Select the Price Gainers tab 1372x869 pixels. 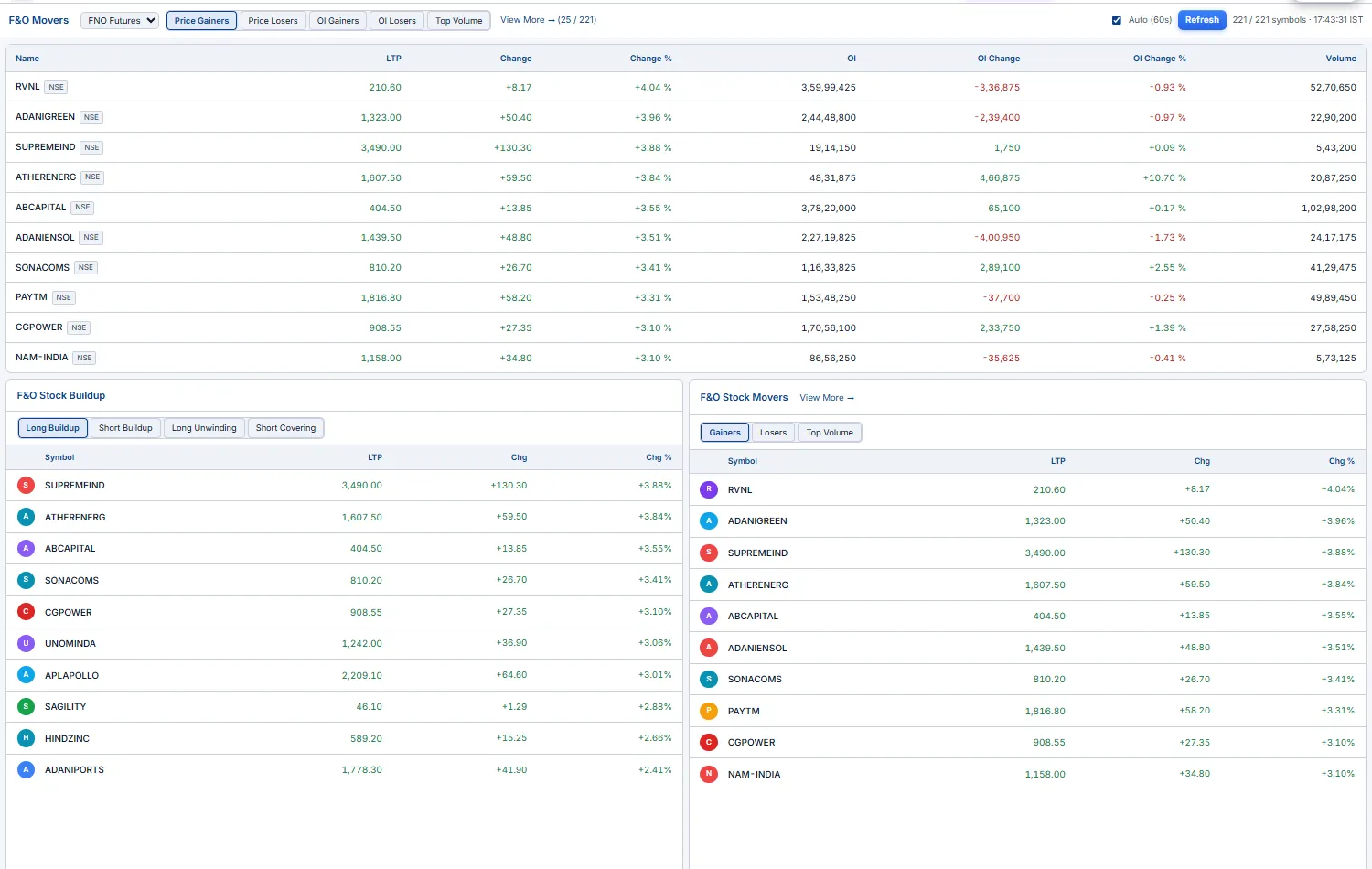click(201, 20)
